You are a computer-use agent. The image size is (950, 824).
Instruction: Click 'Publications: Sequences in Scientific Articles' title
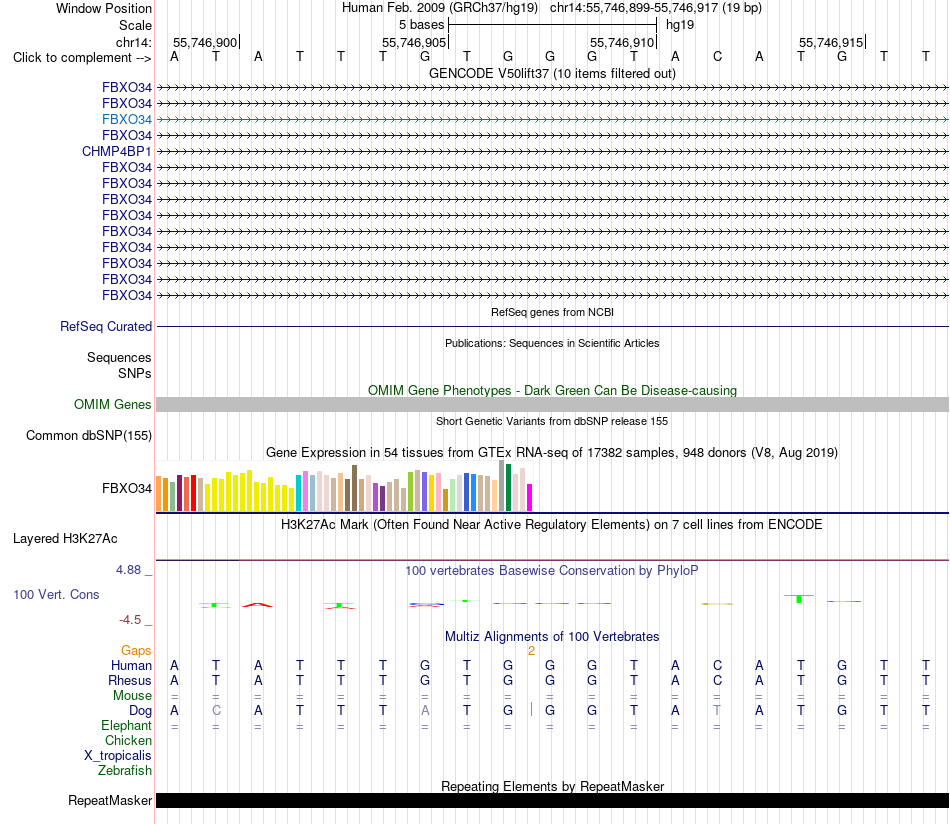click(x=552, y=343)
